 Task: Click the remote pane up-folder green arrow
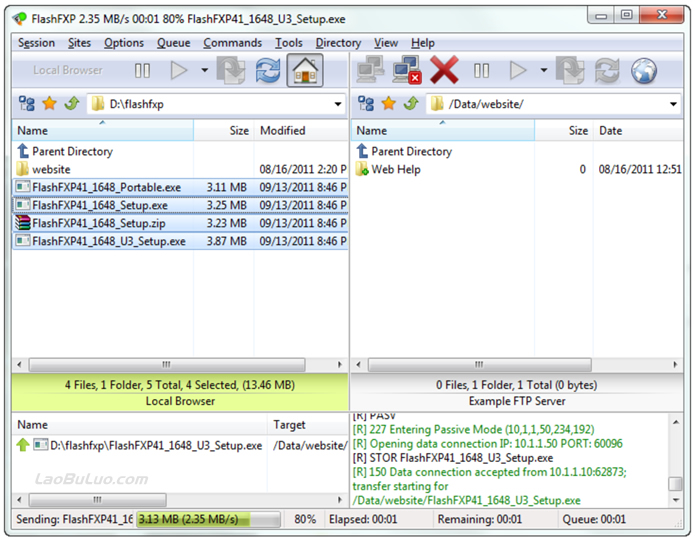click(411, 104)
